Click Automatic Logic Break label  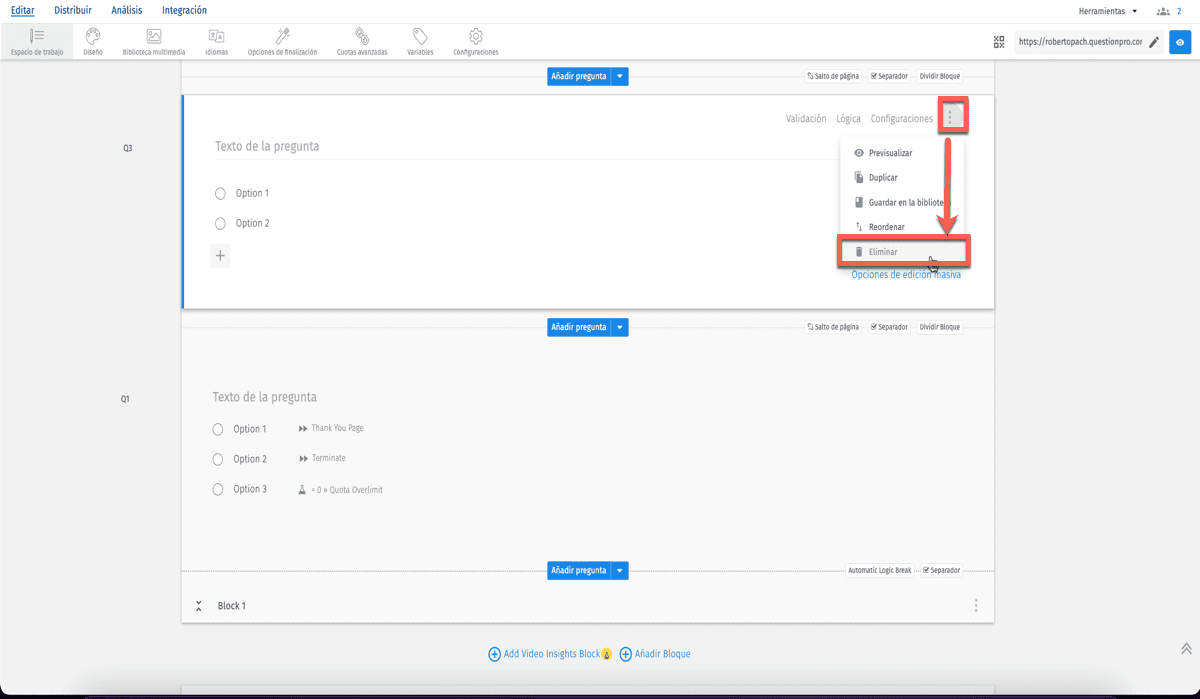[x=880, y=570]
